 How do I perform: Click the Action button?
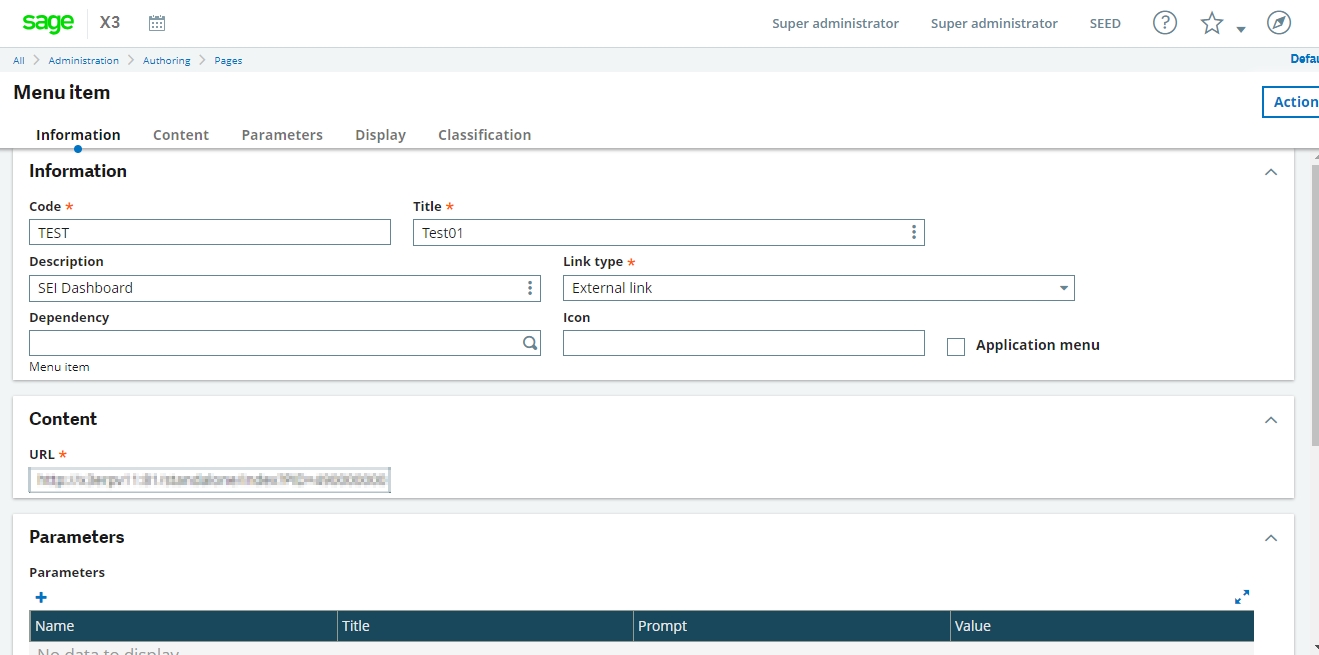[x=1295, y=102]
